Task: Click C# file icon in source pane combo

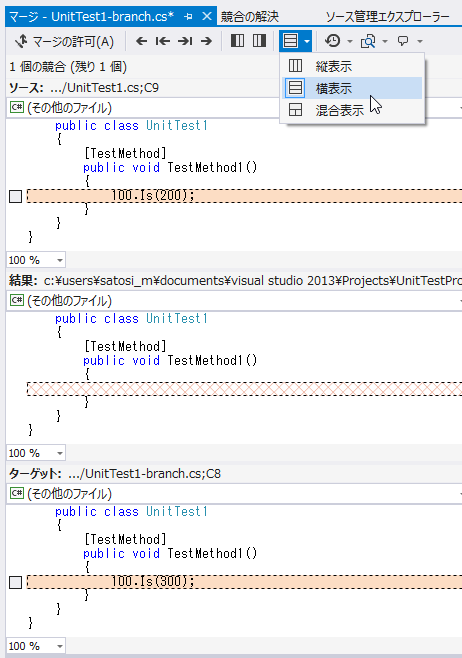Action: coord(17,107)
